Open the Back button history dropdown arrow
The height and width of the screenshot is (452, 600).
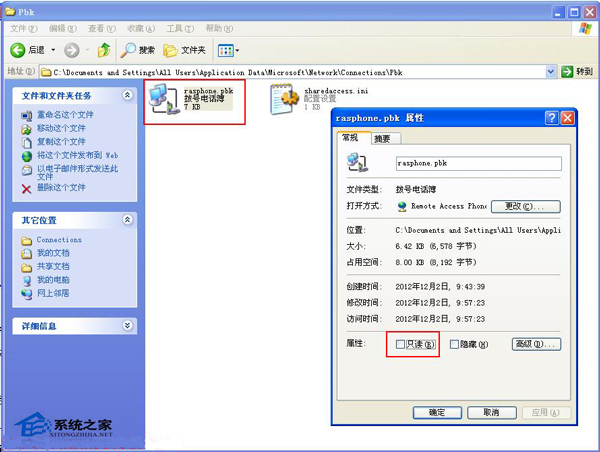point(53,50)
